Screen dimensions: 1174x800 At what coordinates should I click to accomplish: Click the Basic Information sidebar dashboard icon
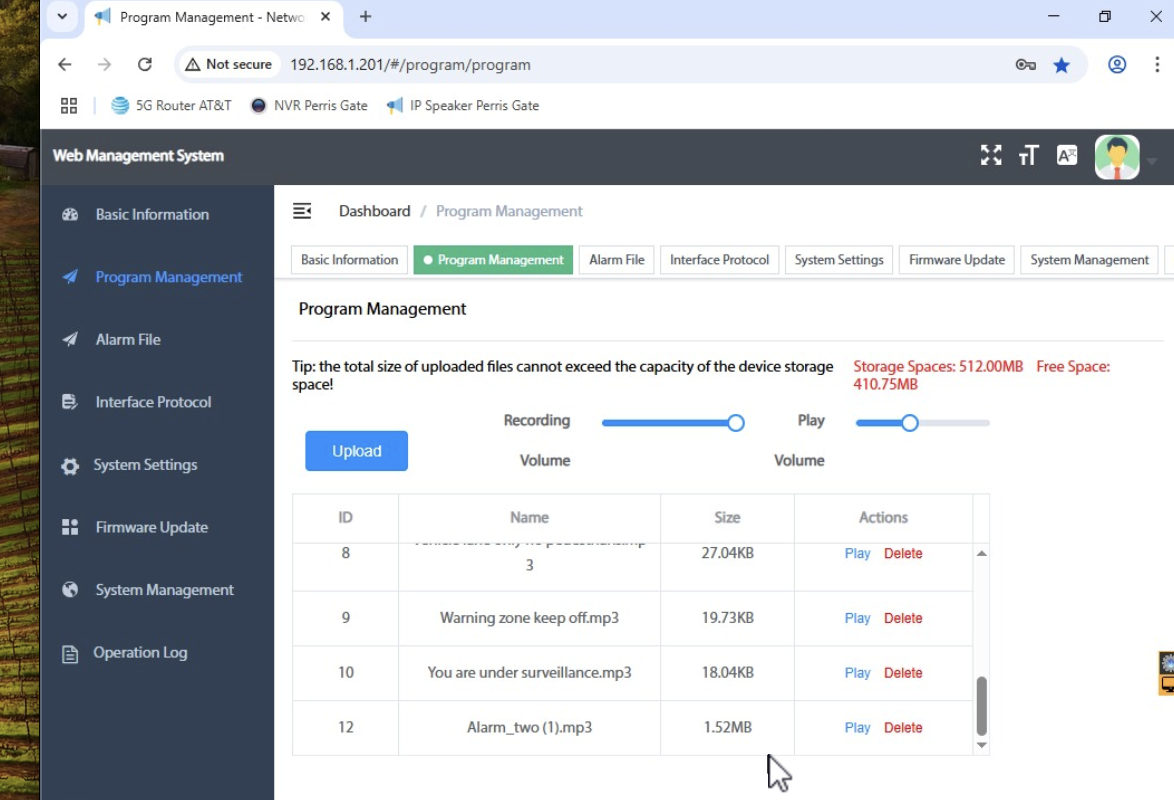click(70, 214)
